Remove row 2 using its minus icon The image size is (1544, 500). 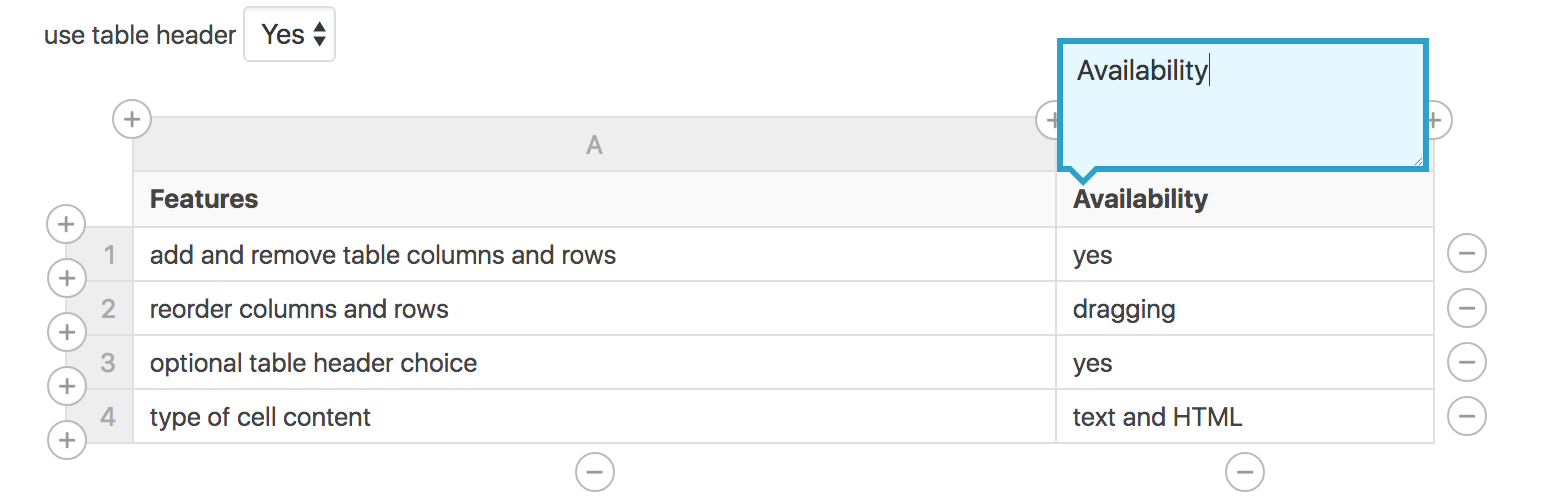1466,308
